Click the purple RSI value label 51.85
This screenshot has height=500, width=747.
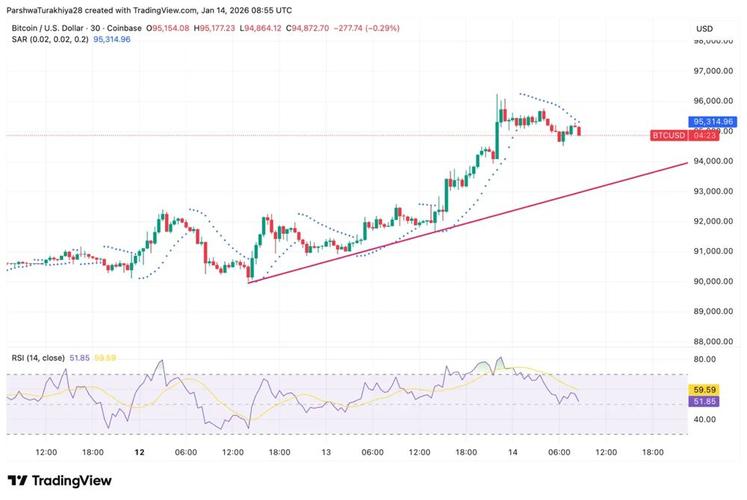pos(704,401)
